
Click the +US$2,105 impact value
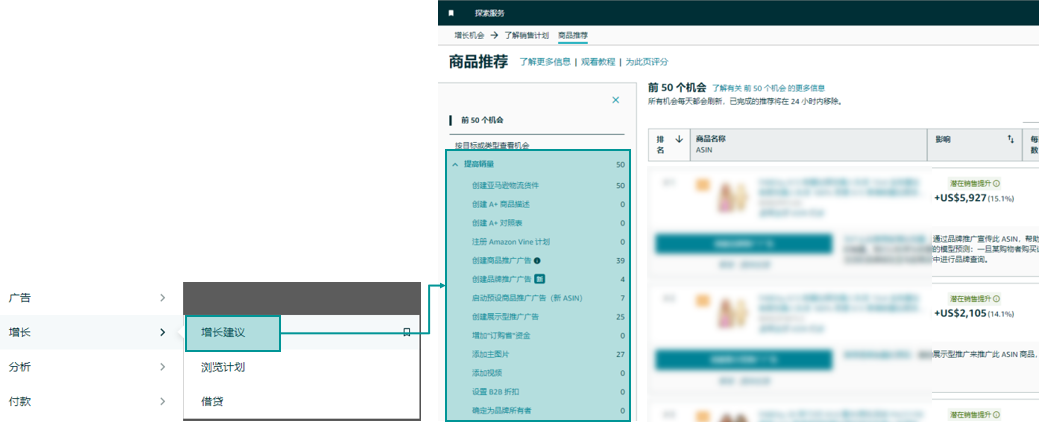click(x=960, y=313)
